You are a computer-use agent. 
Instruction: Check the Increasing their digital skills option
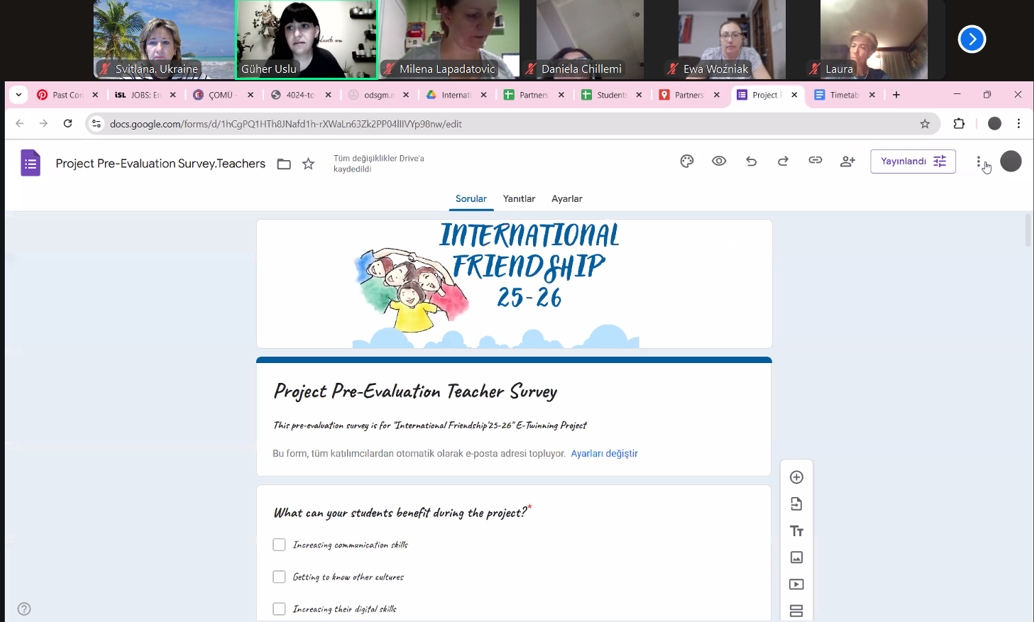point(279,609)
